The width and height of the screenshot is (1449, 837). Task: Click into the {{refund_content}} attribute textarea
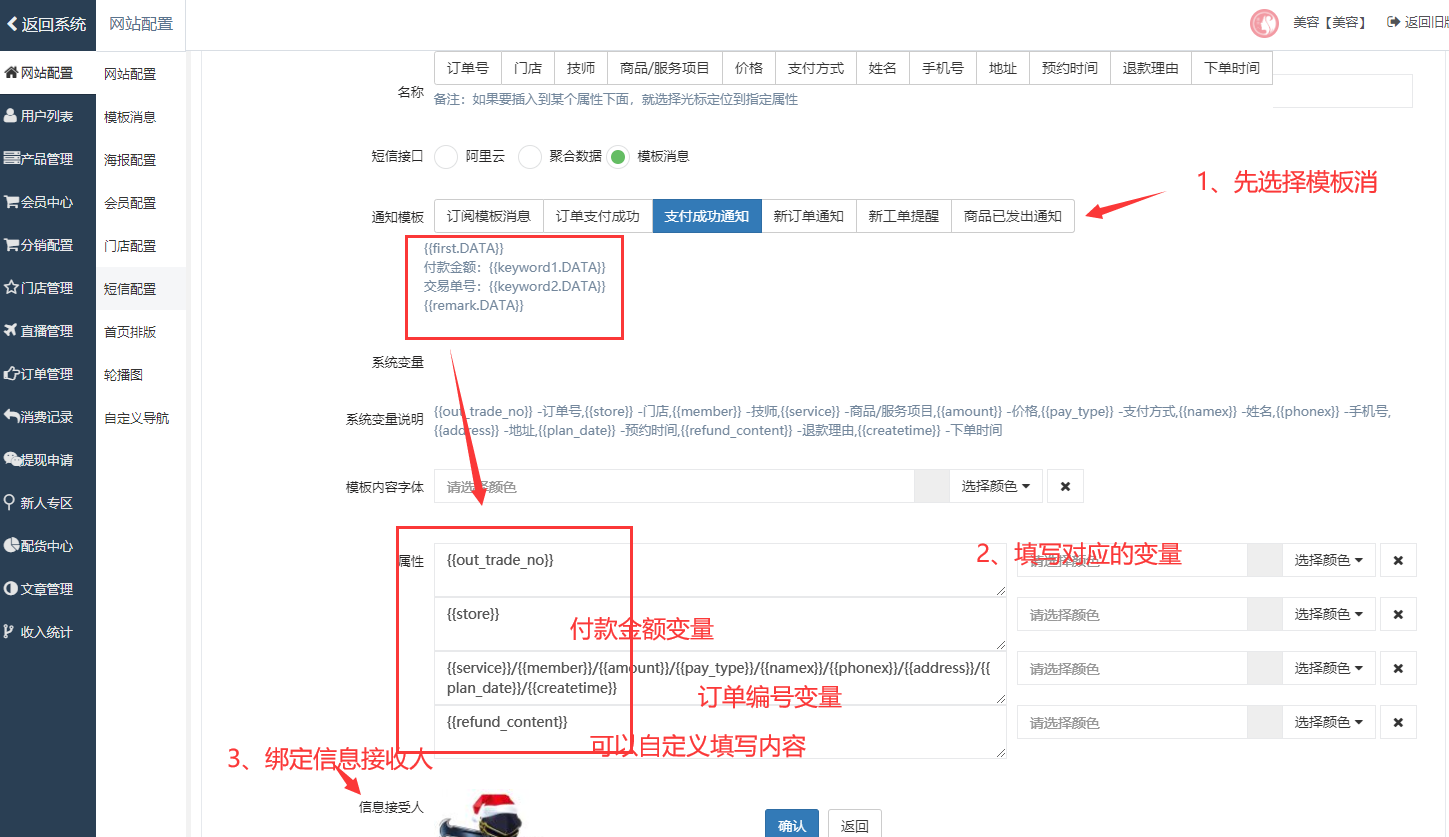tap(721, 732)
